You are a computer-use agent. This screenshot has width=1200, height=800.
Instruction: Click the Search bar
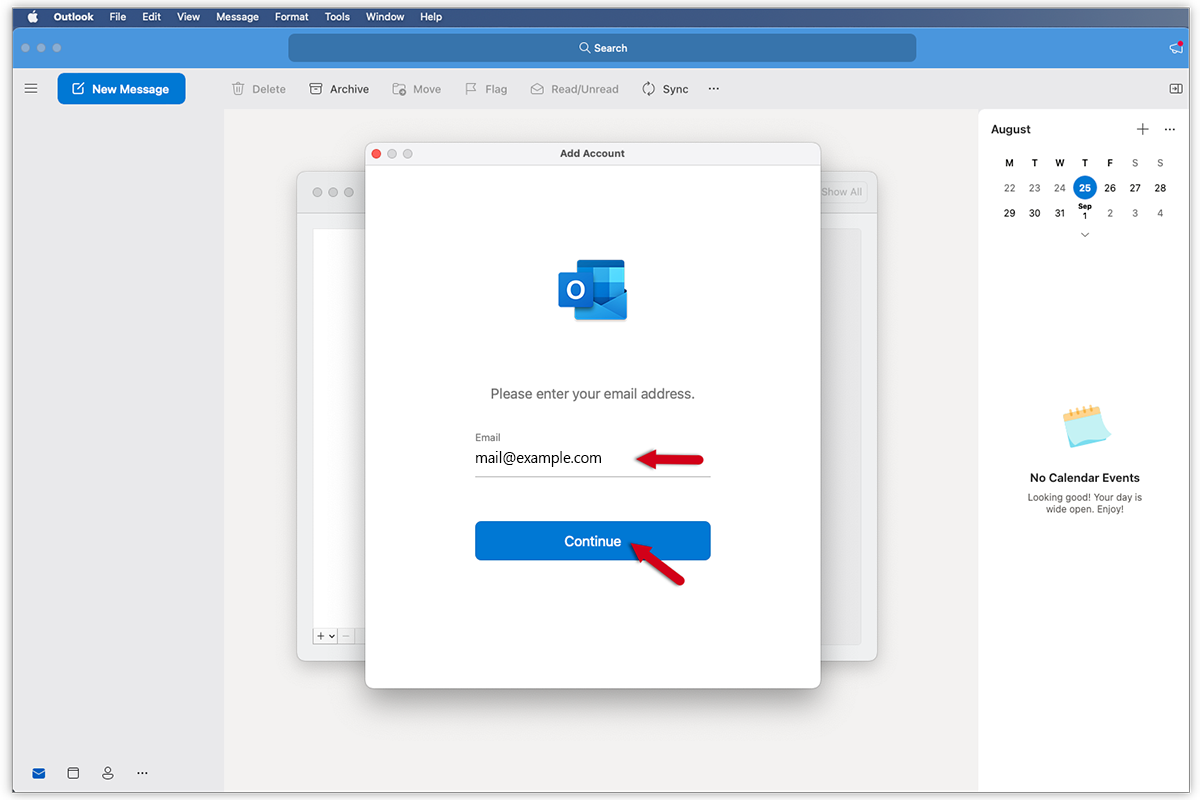pyautogui.click(x=602, y=48)
